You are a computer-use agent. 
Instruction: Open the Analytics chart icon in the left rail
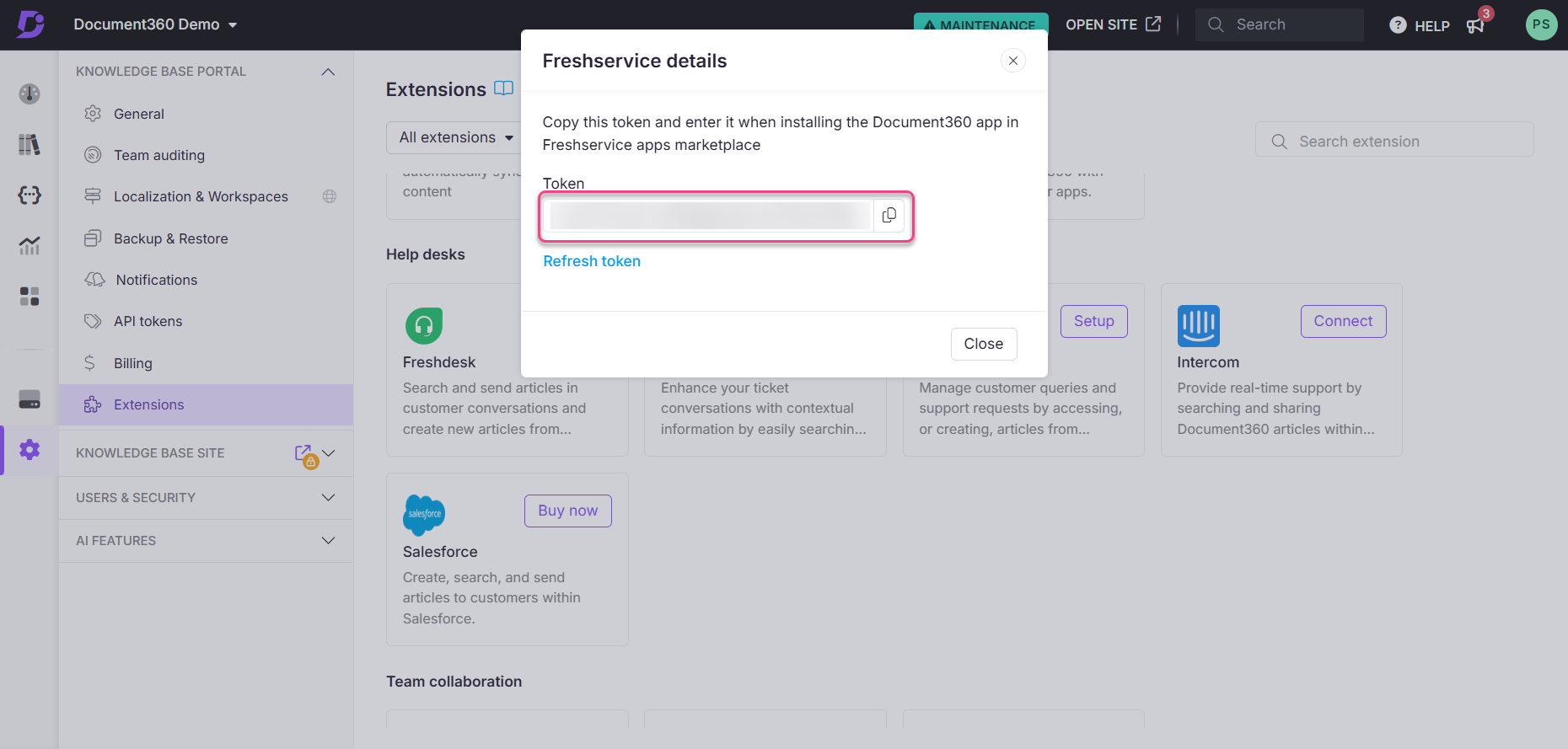30,245
